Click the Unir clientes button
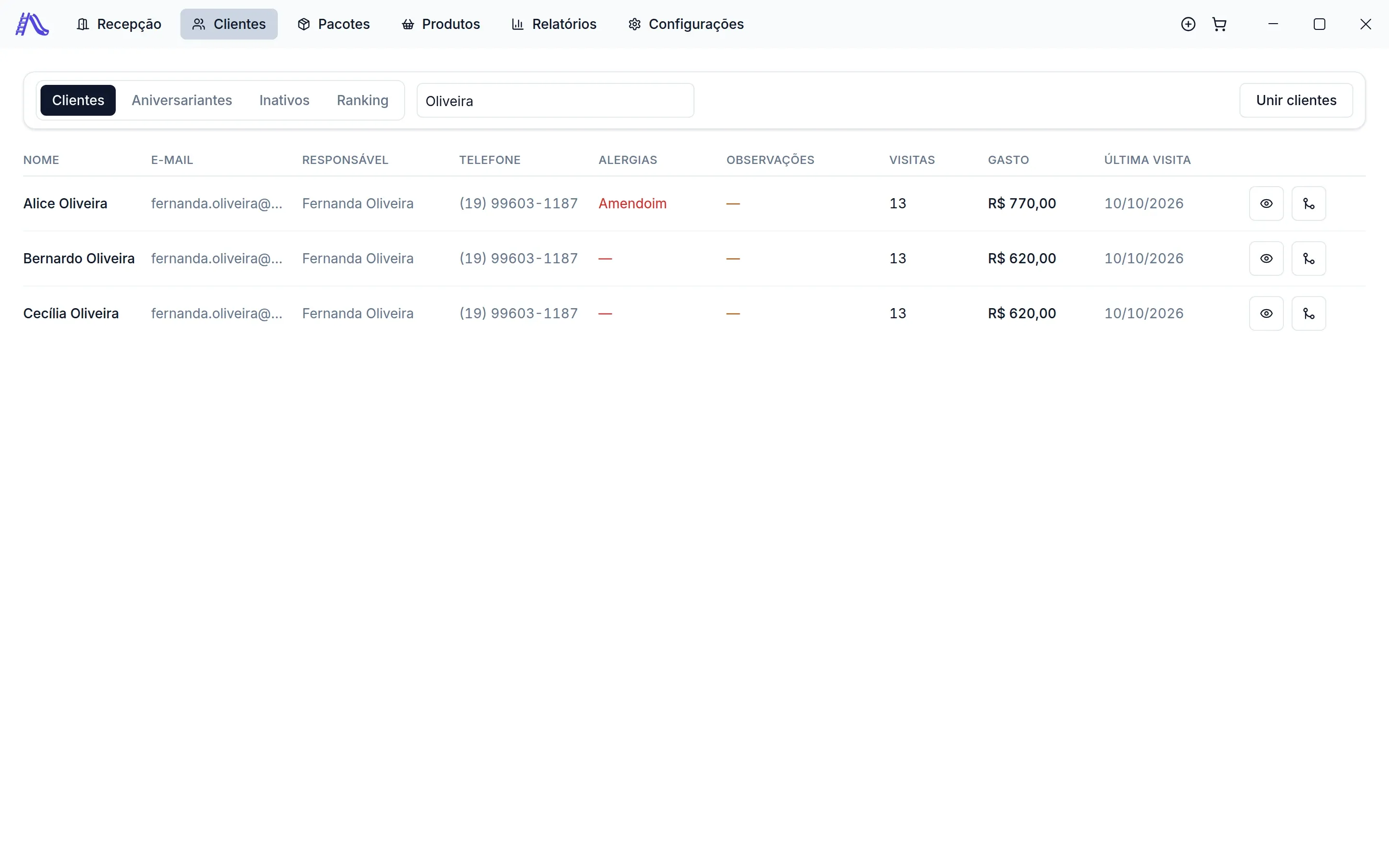The image size is (1389, 868). [x=1296, y=100]
